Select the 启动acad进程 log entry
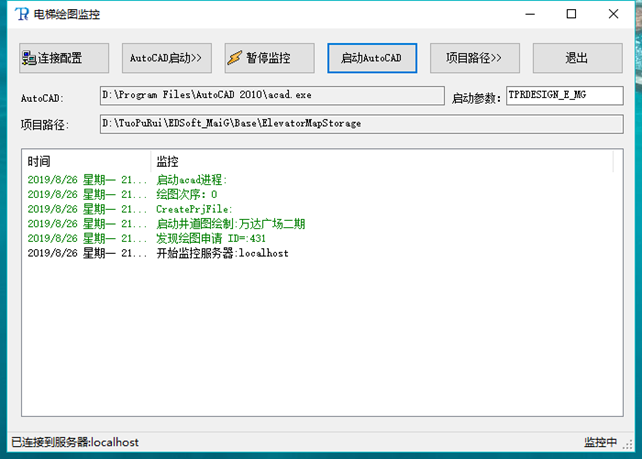 tap(192, 180)
